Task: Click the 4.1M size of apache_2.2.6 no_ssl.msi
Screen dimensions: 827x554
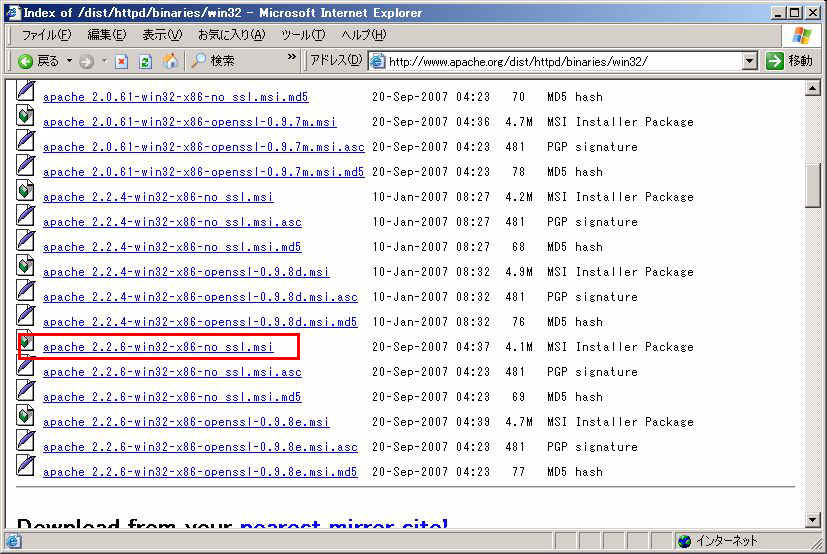Action: 519,347
